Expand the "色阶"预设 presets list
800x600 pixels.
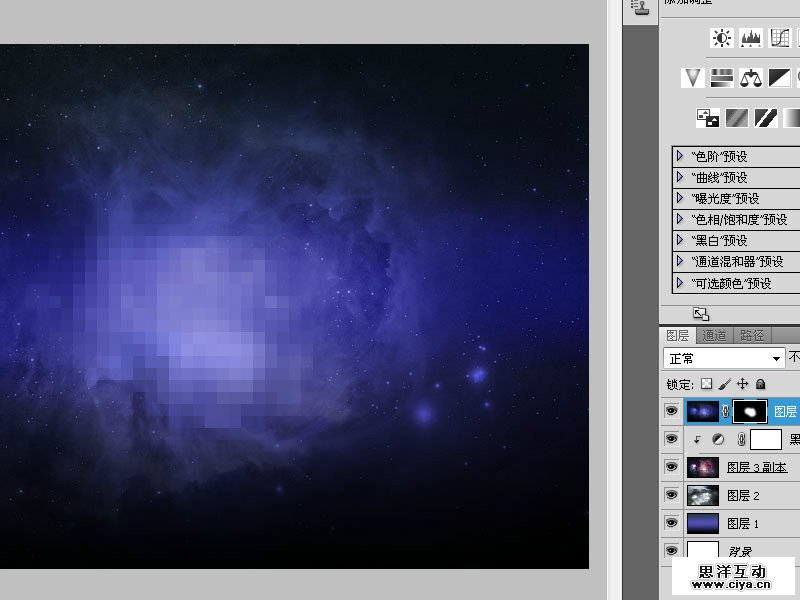click(x=680, y=156)
